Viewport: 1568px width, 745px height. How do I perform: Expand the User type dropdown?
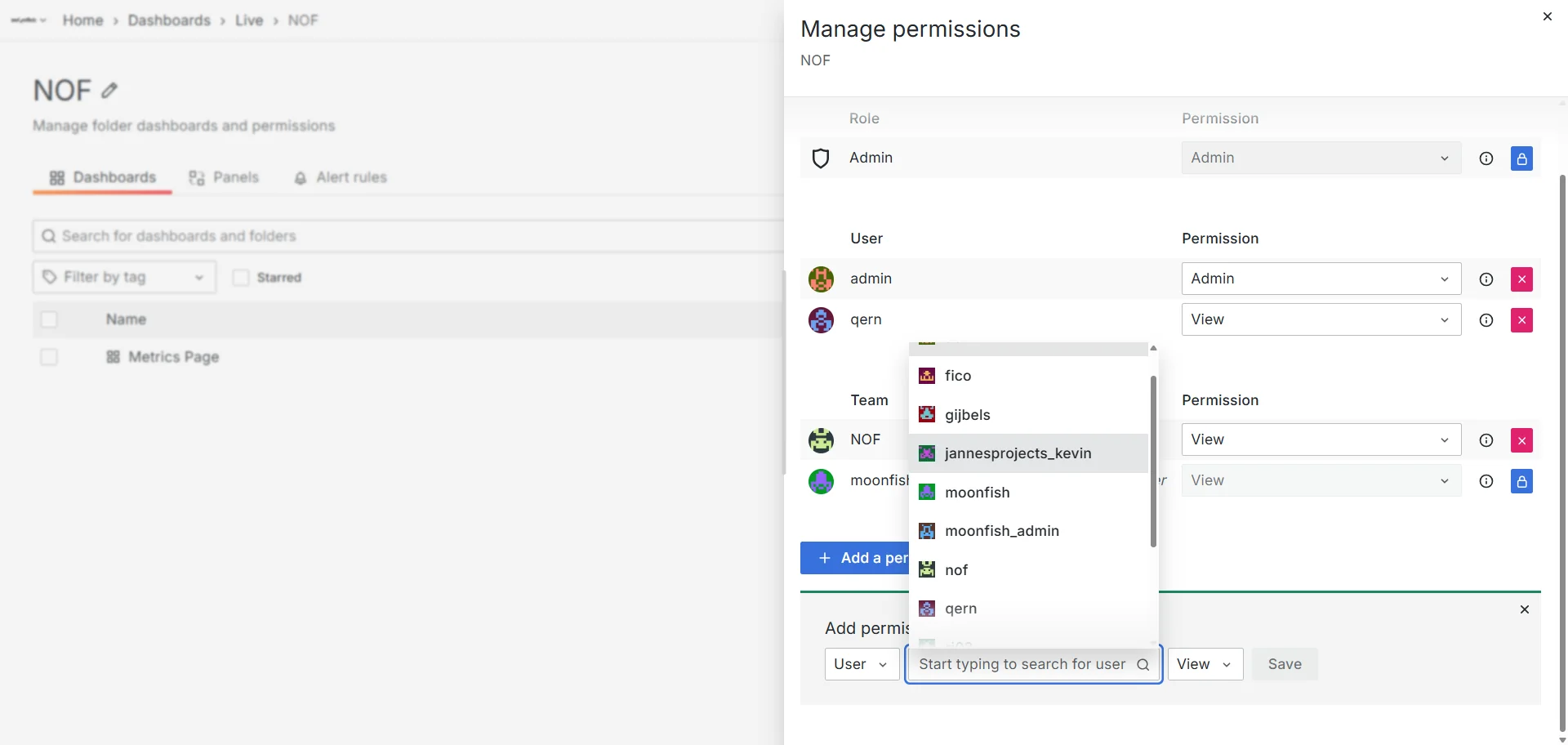(862, 664)
